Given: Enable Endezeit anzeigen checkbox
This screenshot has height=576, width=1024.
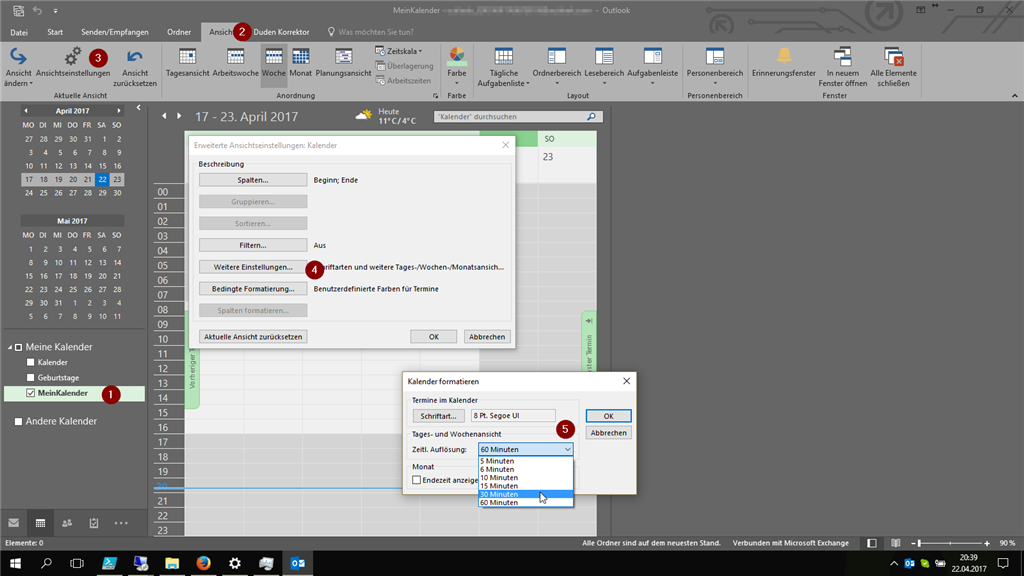Looking at the screenshot, I should pyautogui.click(x=416, y=480).
